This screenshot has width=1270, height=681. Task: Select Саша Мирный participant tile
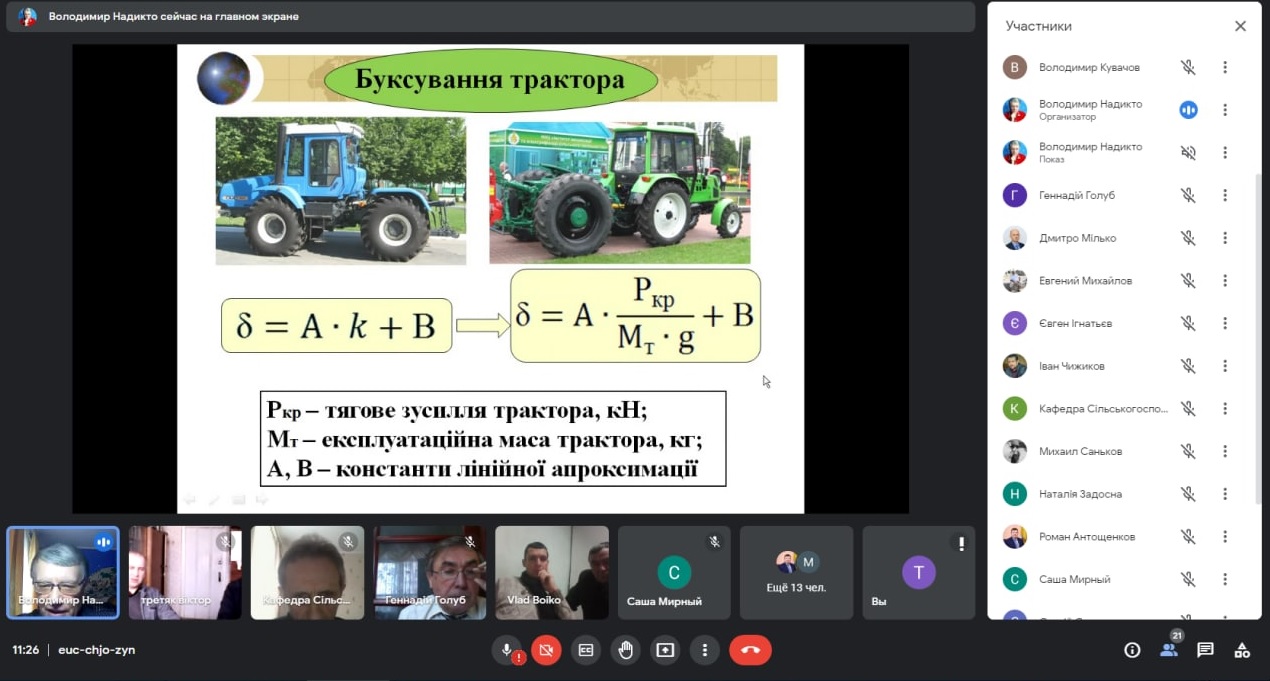[674, 573]
